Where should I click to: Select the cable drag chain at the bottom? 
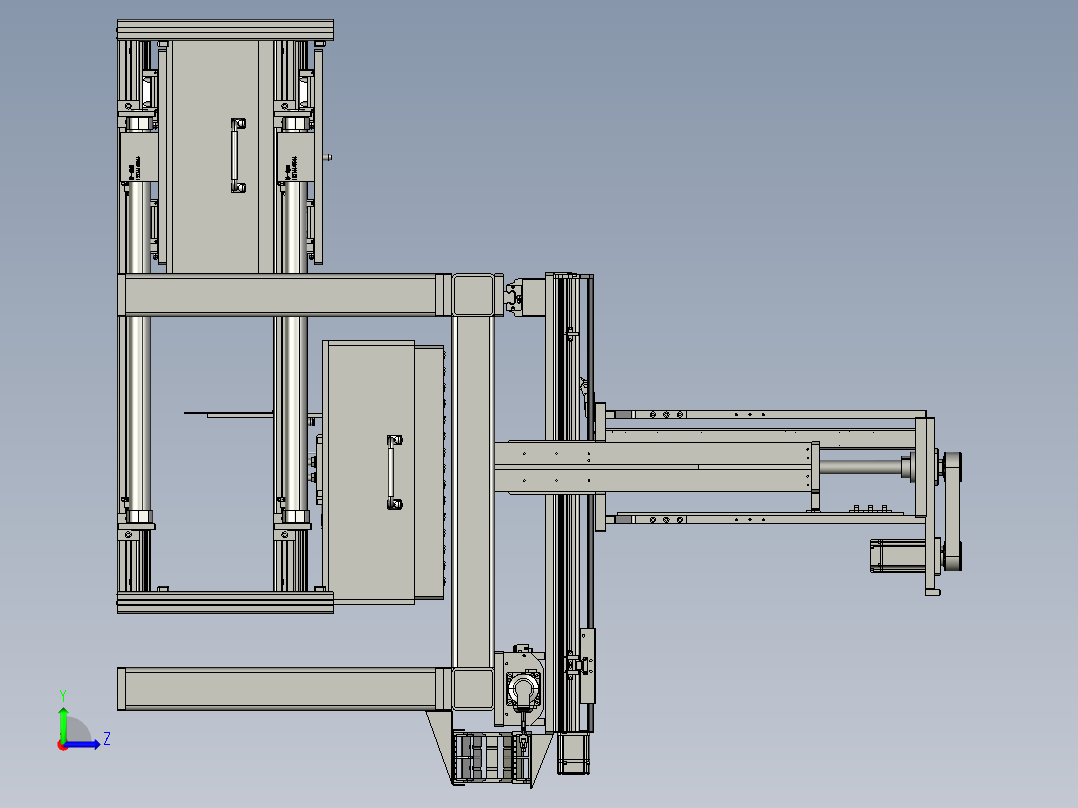pos(492,757)
